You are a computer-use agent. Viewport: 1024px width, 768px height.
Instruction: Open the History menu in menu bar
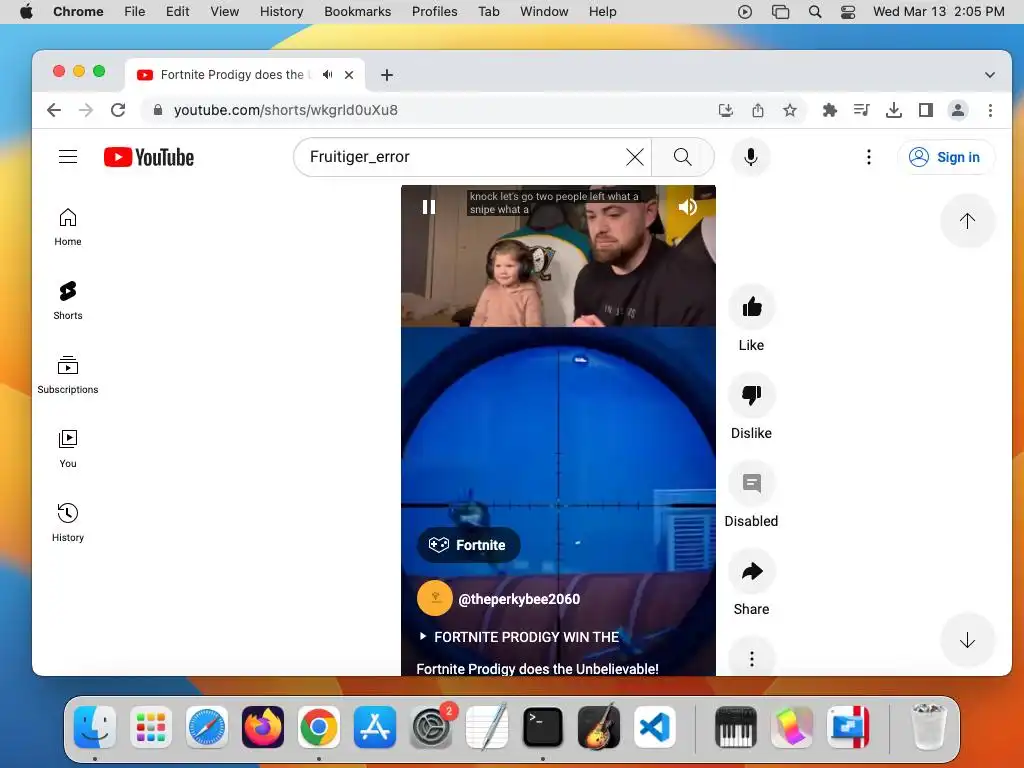[281, 11]
